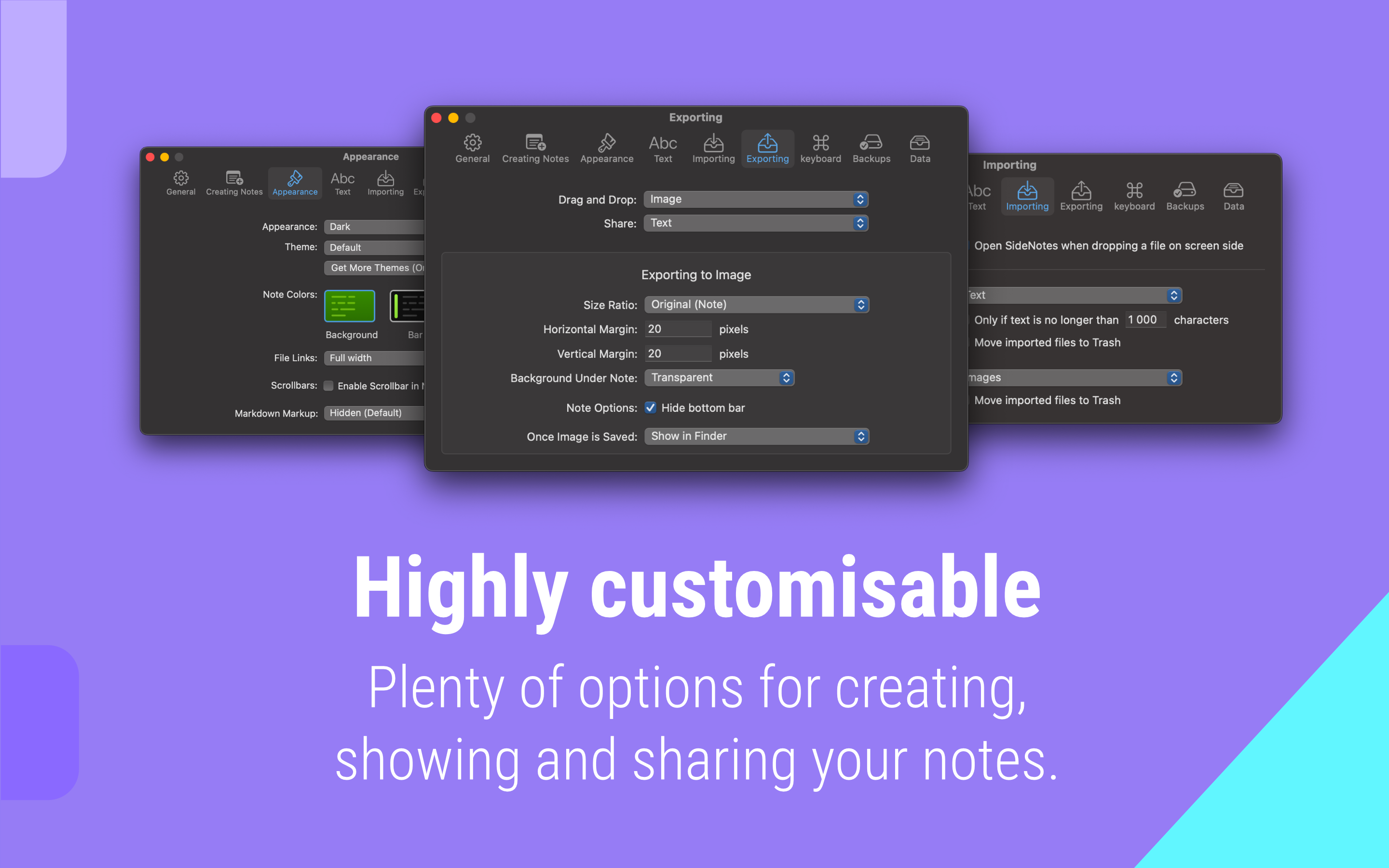Select the Creating Notes icon in Exporting window
Image resolution: width=1389 pixels, height=868 pixels.
click(x=535, y=148)
